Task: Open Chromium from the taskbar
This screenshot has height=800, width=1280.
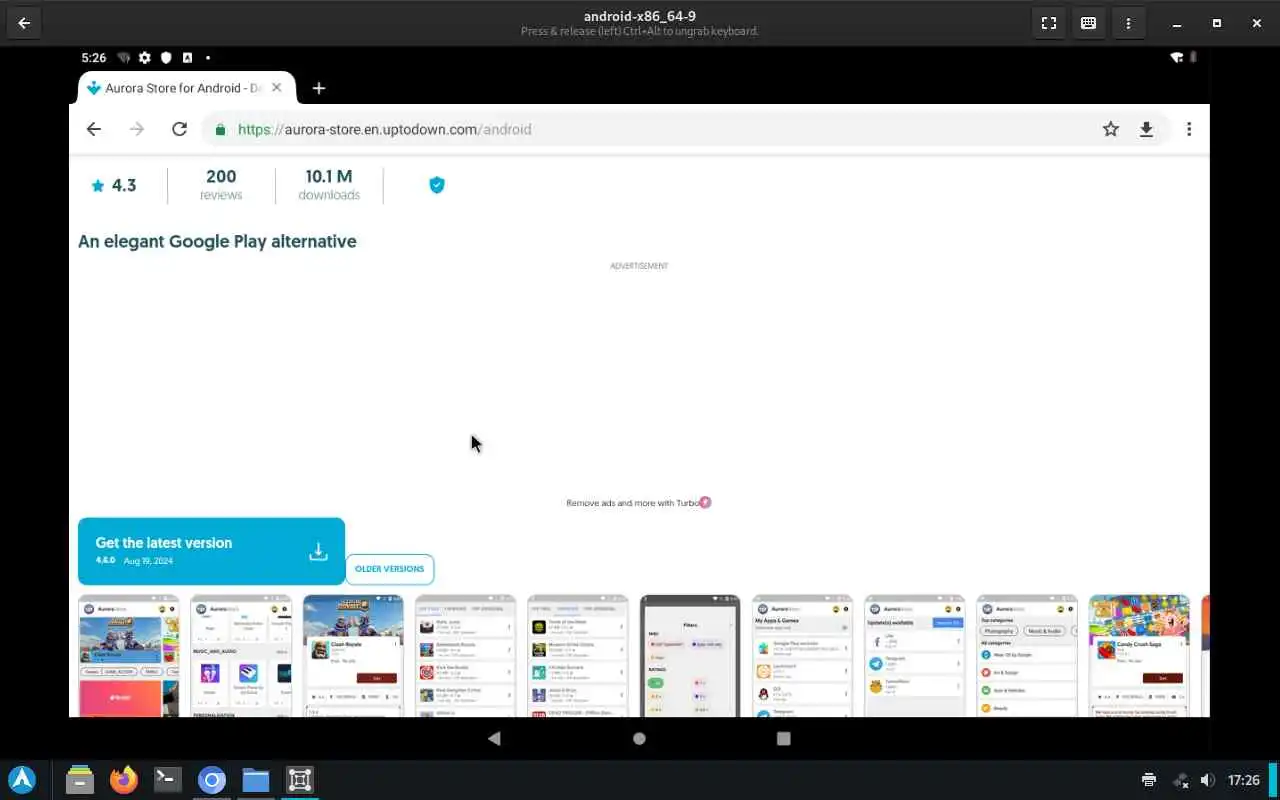Action: (212, 780)
